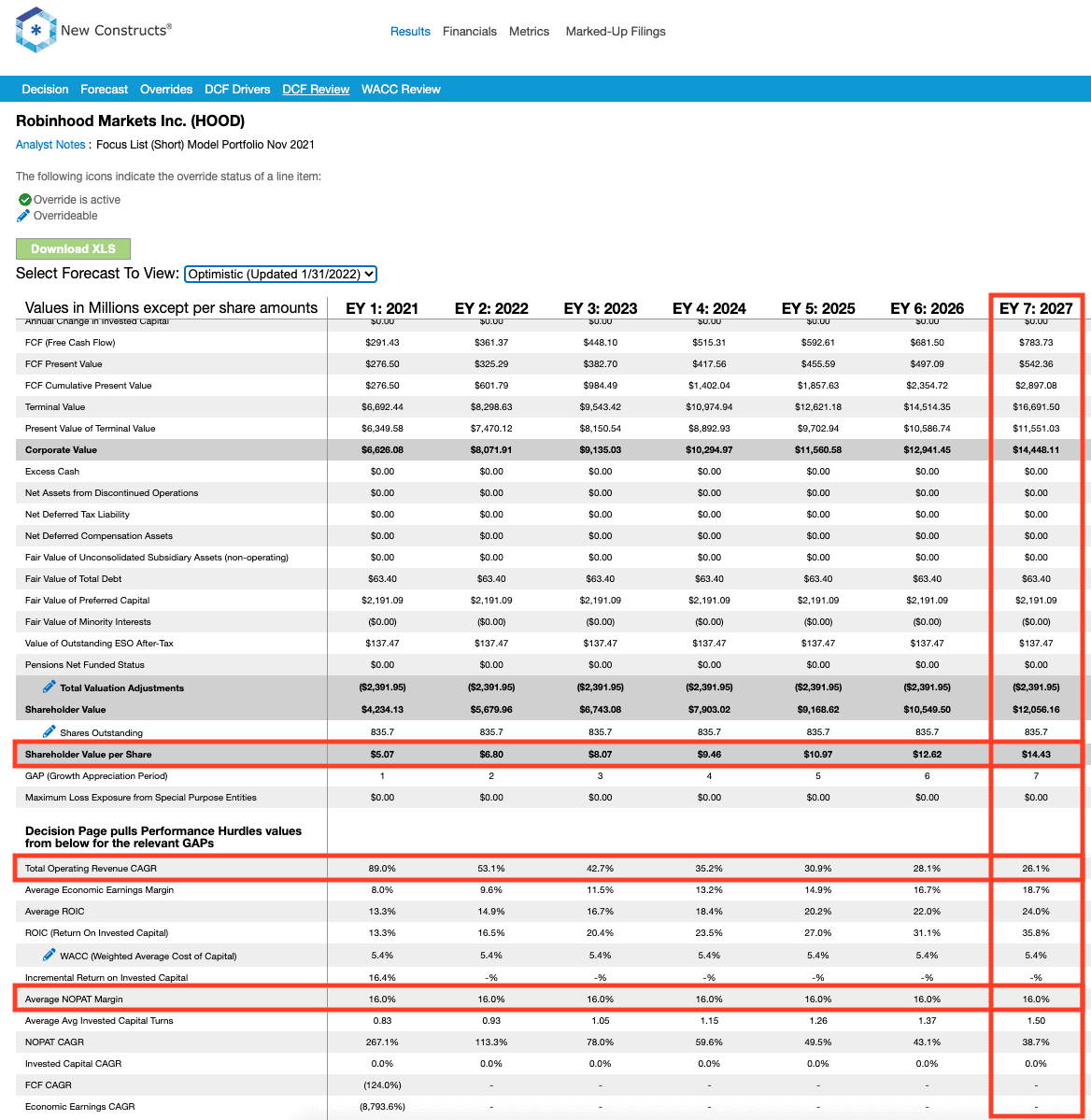Click the New Constructs logo
Image resolution: width=1091 pixels, height=1120 pixels.
click(x=93, y=30)
